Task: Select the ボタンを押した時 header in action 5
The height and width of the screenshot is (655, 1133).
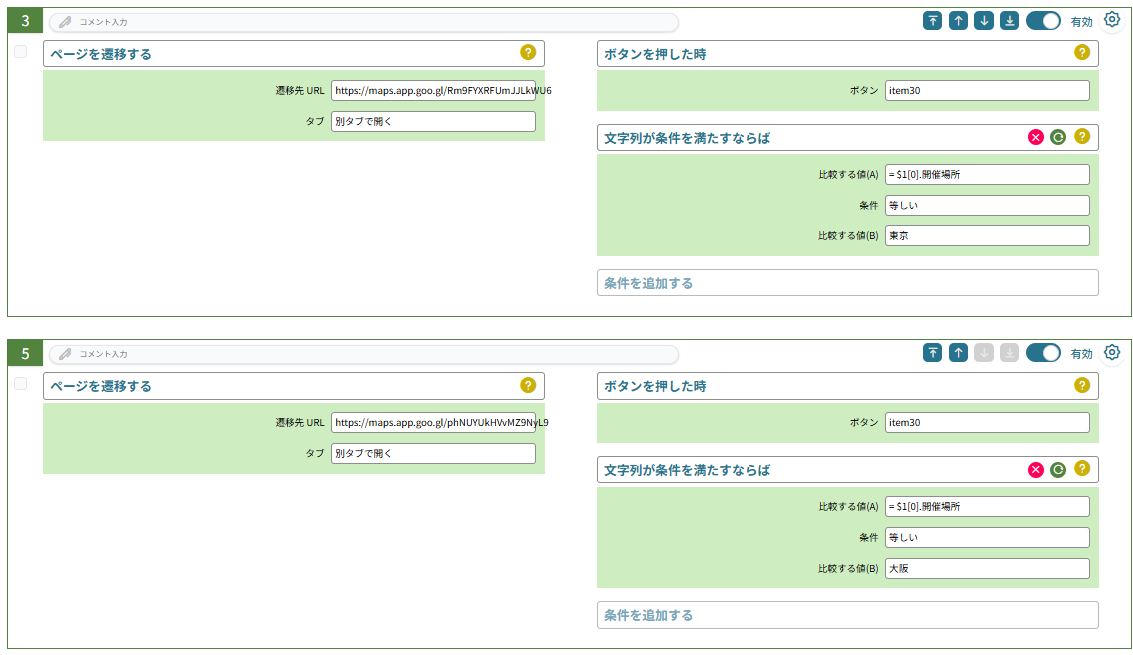Action: [848, 386]
